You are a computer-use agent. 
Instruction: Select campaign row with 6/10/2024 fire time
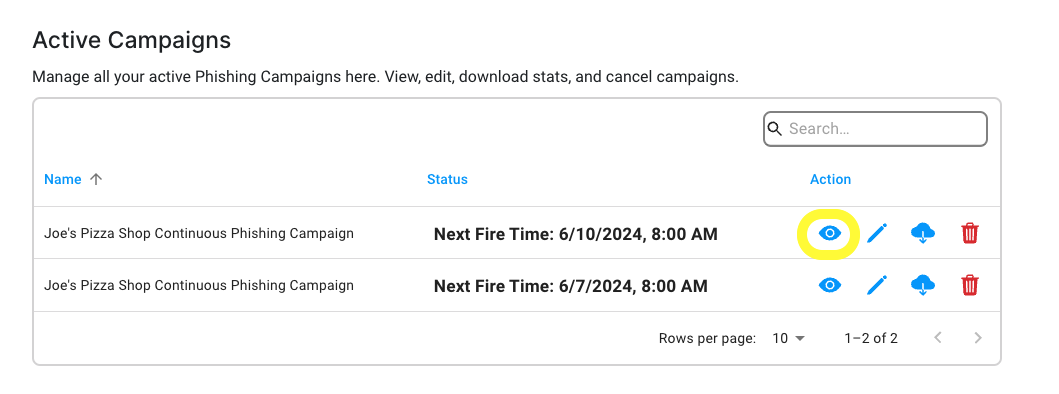tap(517, 233)
